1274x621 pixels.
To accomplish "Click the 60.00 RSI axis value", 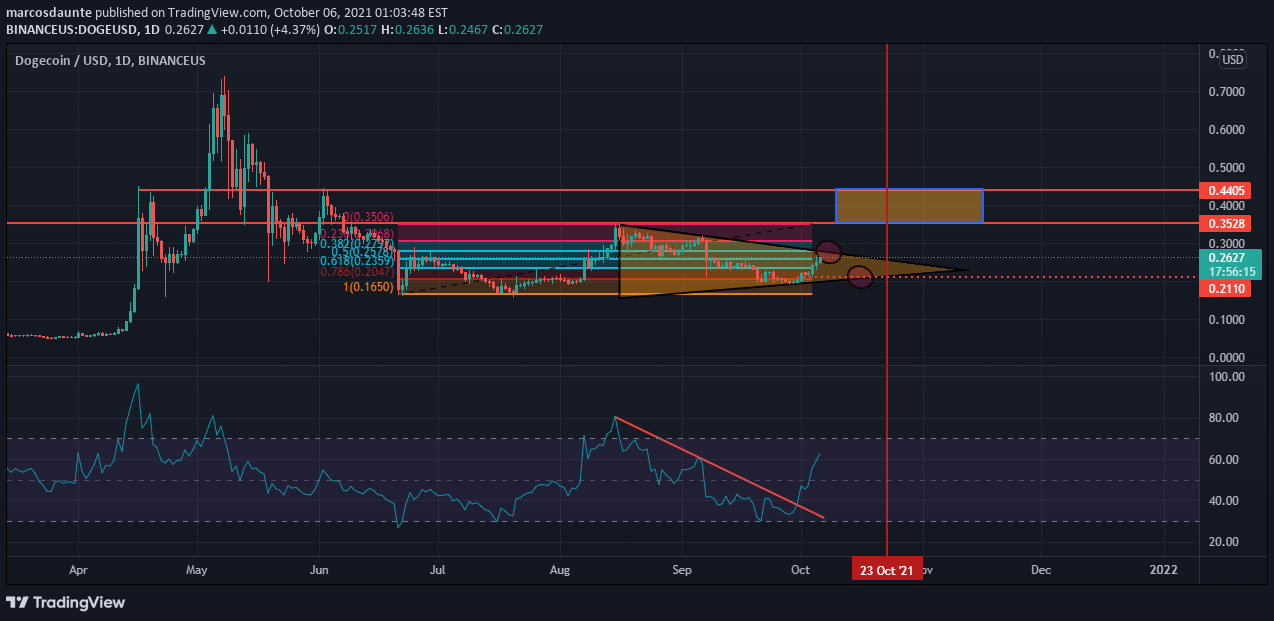I will (1225, 460).
